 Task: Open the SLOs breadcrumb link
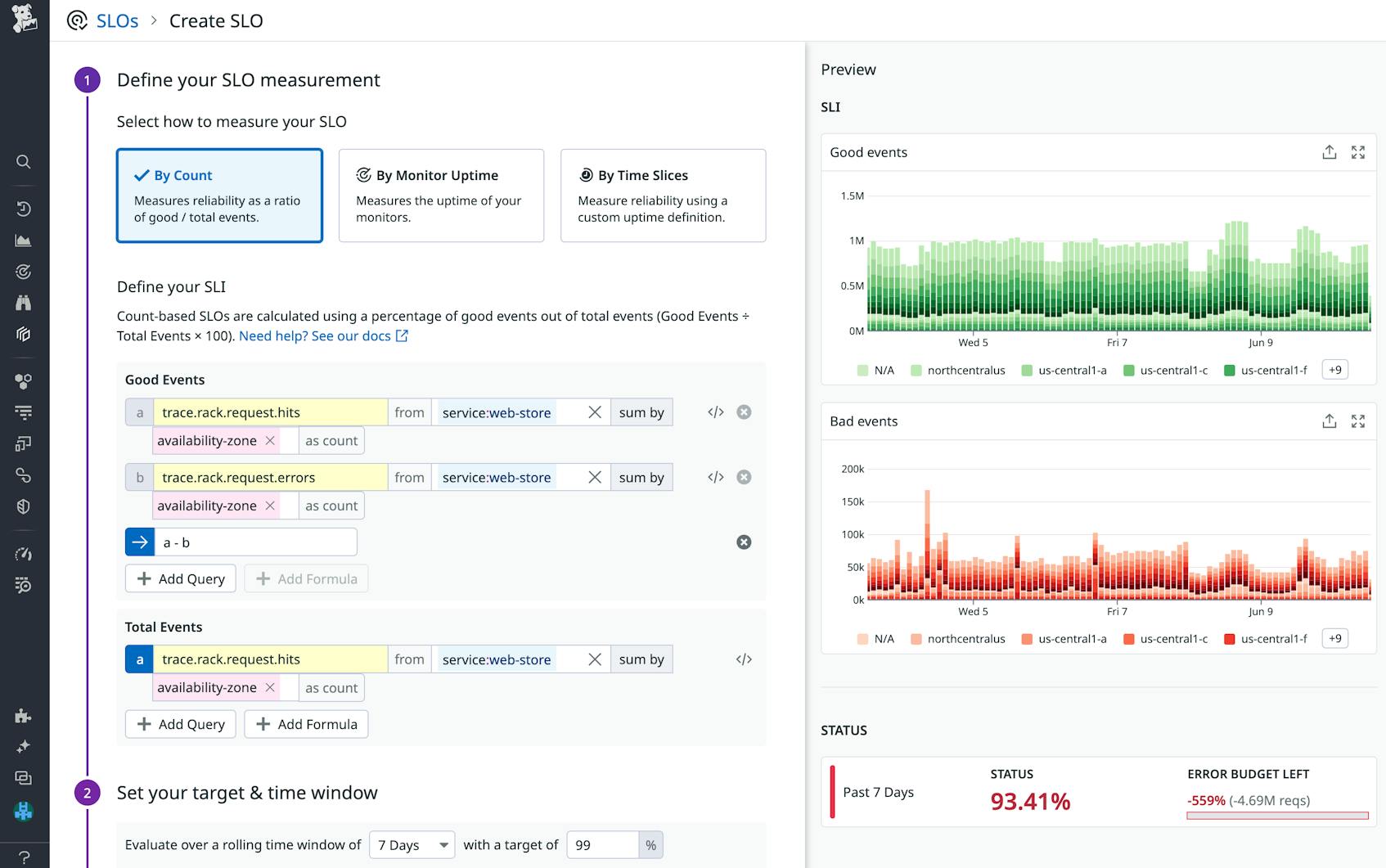pyautogui.click(x=115, y=20)
